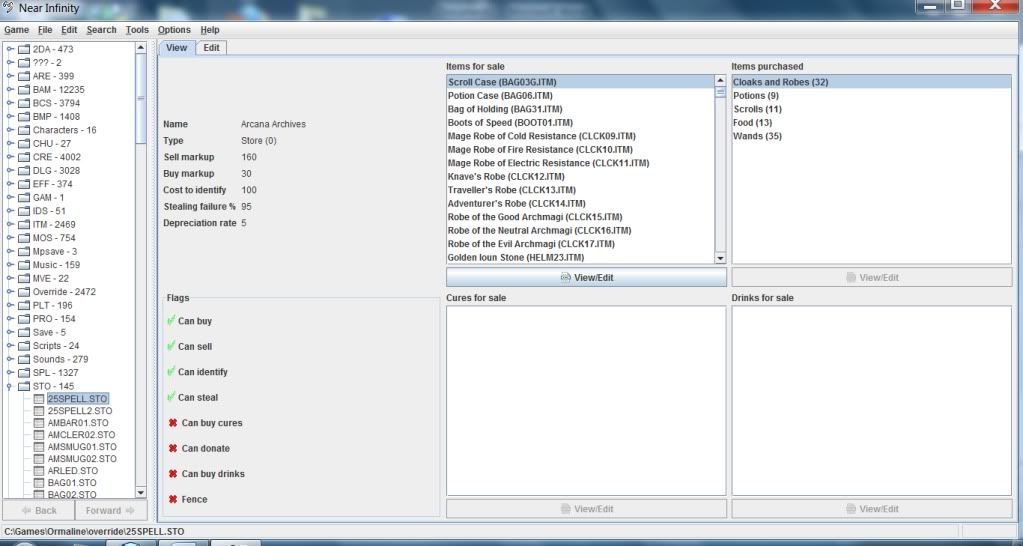Click the Items for sale scrollbar down arrow
1023x546 pixels.
coord(720,257)
